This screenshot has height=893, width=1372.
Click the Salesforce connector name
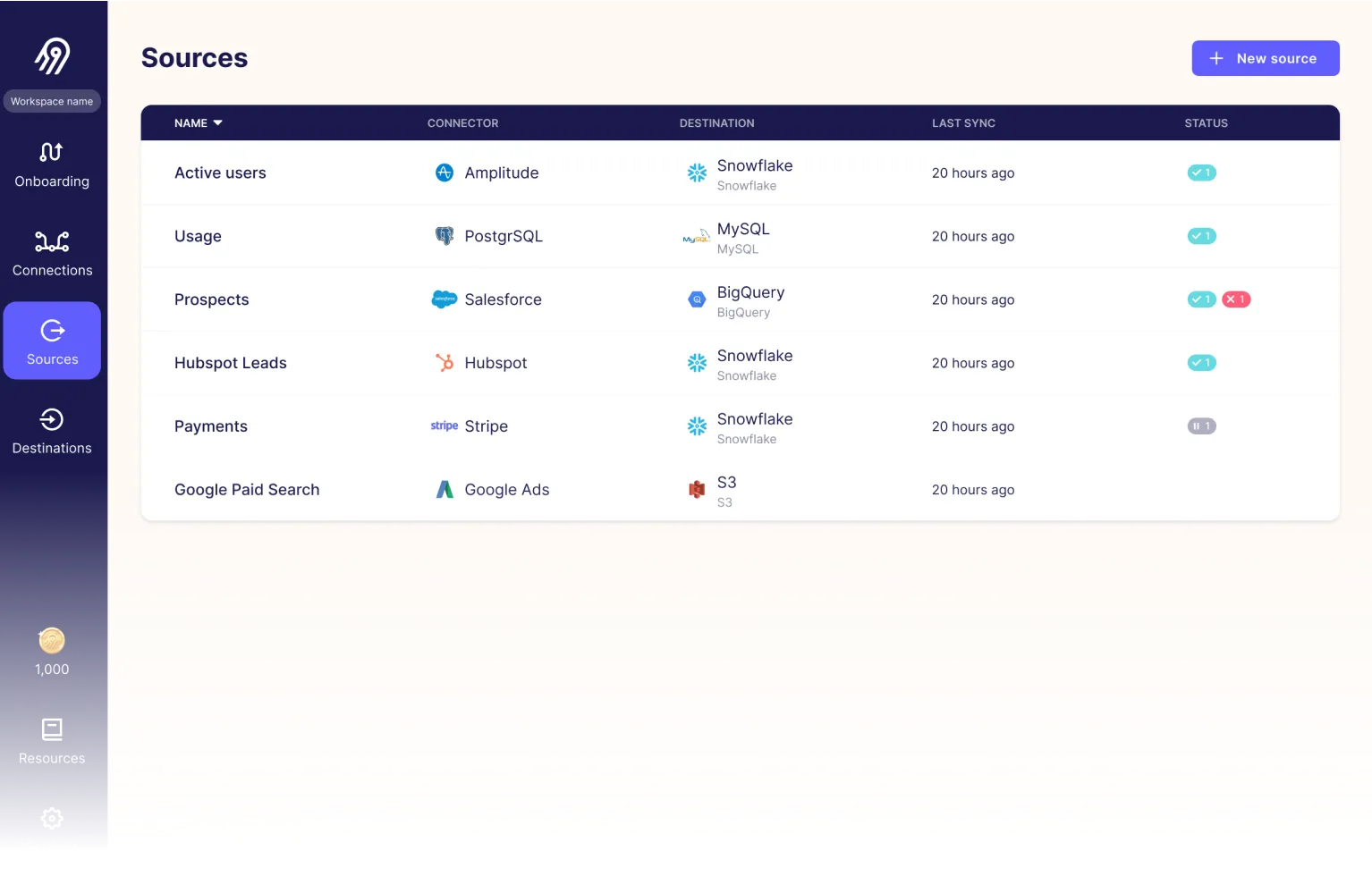503,299
